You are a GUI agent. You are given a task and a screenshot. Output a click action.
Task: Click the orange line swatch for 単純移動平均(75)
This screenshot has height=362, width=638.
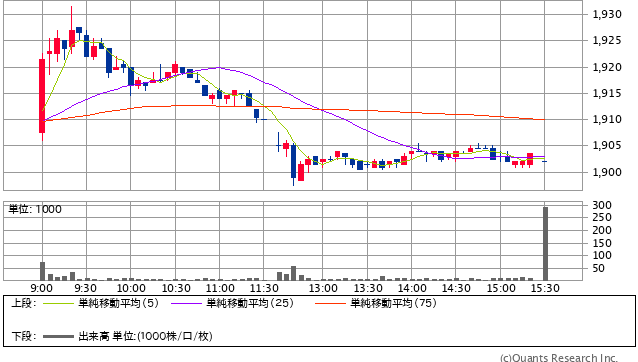(330, 303)
